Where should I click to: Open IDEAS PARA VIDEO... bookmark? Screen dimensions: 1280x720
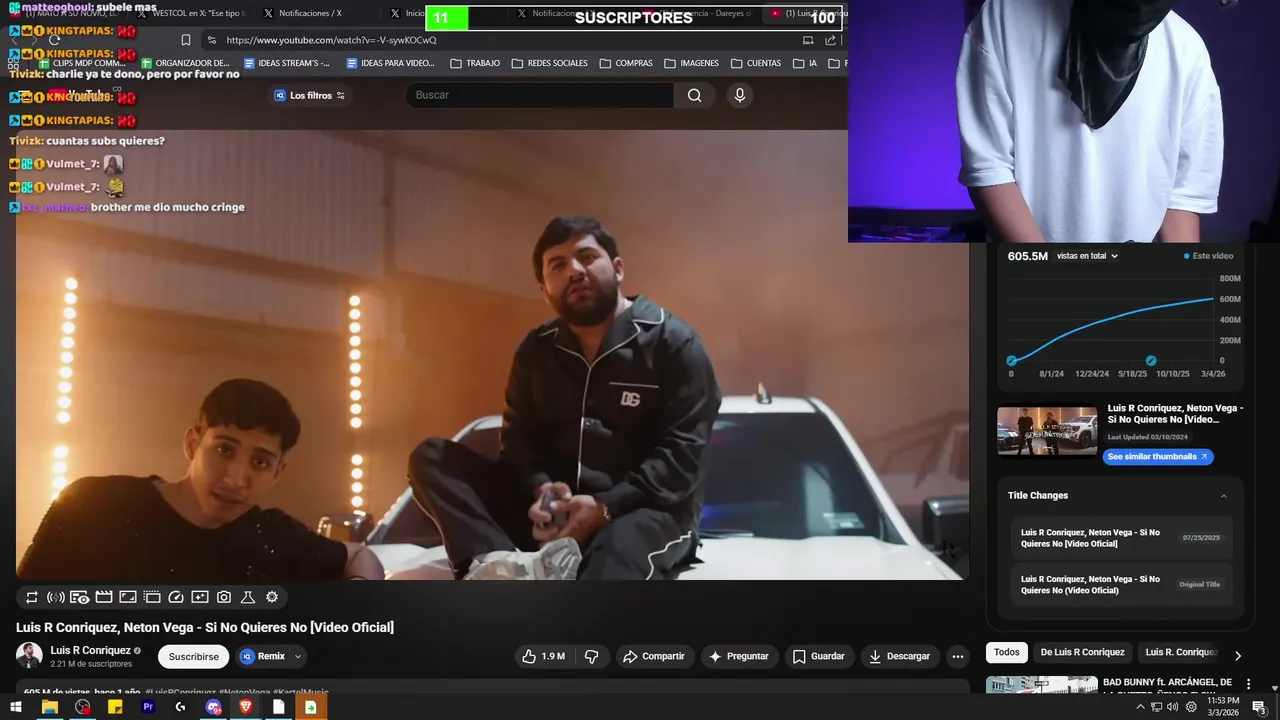click(390, 63)
